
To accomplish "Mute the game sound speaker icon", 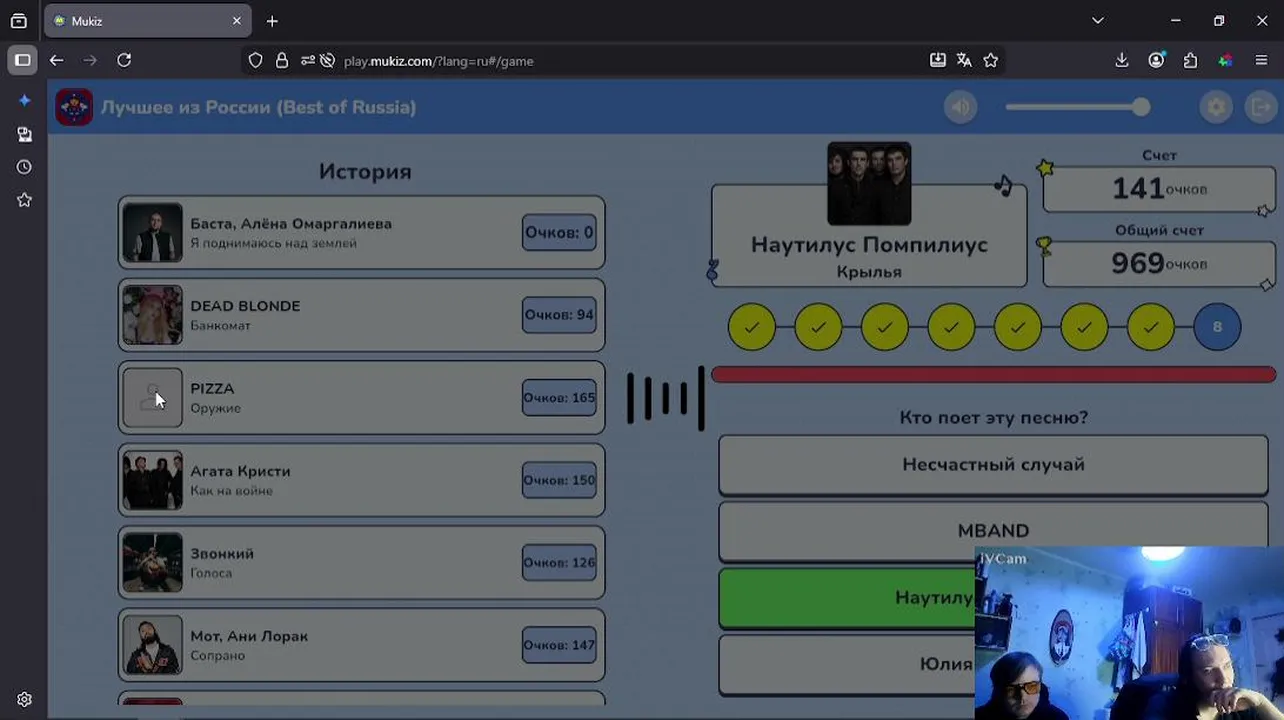I will point(961,107).
